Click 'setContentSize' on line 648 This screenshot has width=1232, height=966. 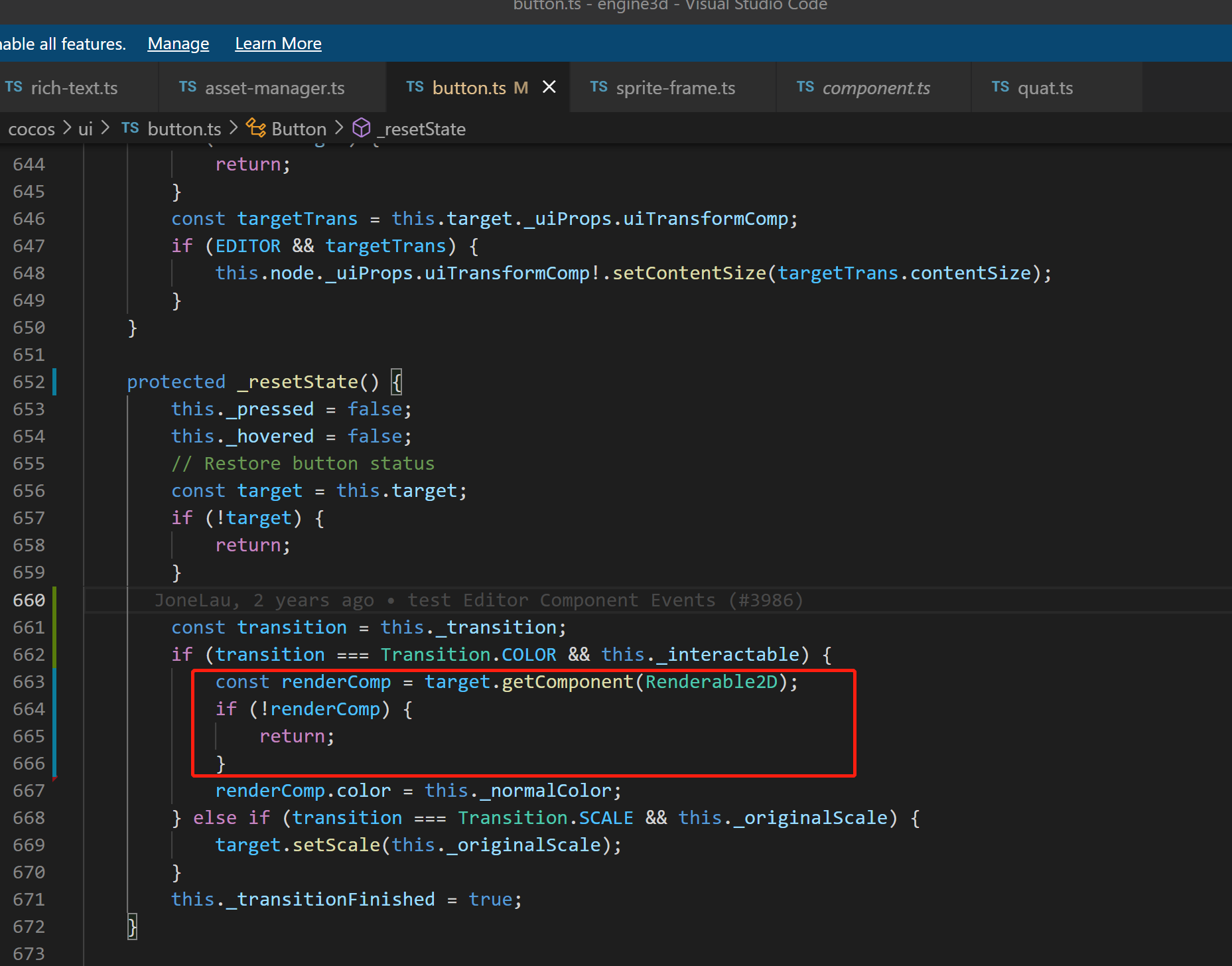(689, 273)
